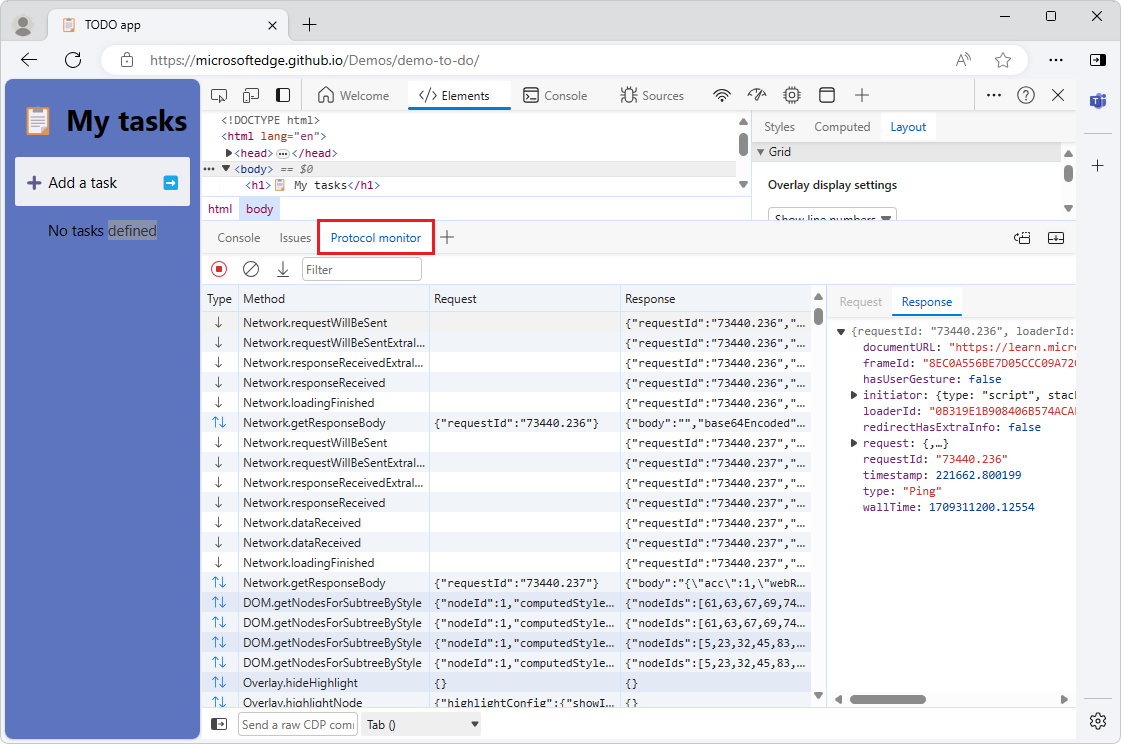Select the Computed styles tab

tap(842, 127)
